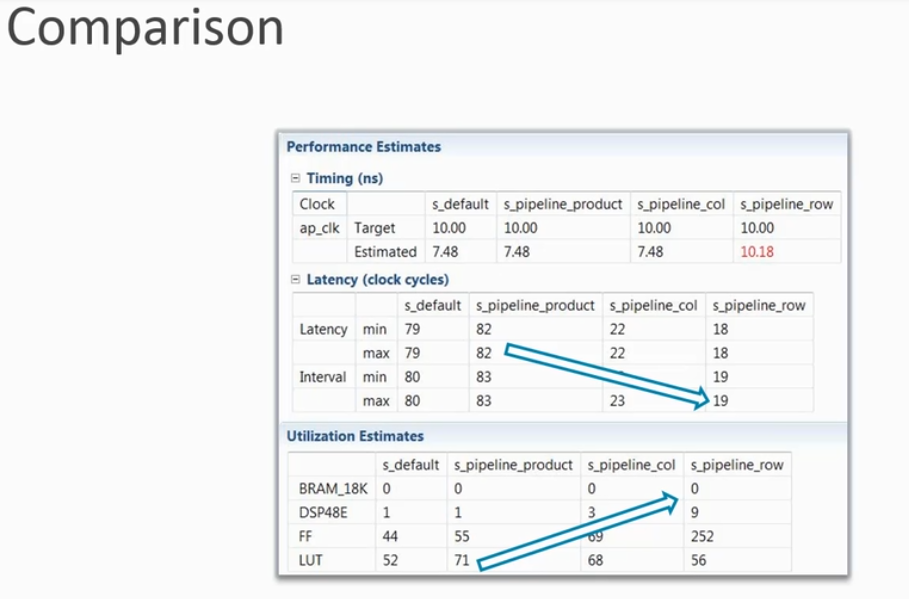Collapse the Timing (ns) section

[x=295, y=179]
